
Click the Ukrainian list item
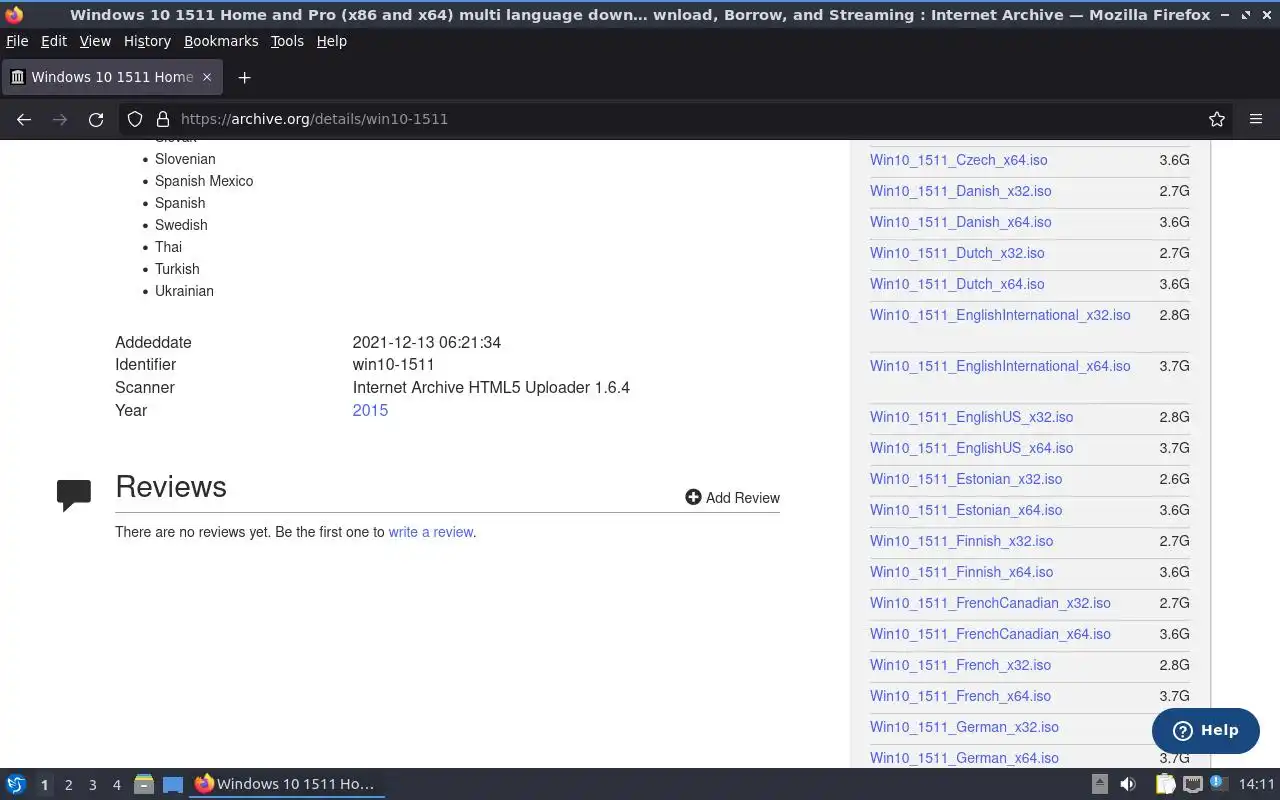coord(184,291)
